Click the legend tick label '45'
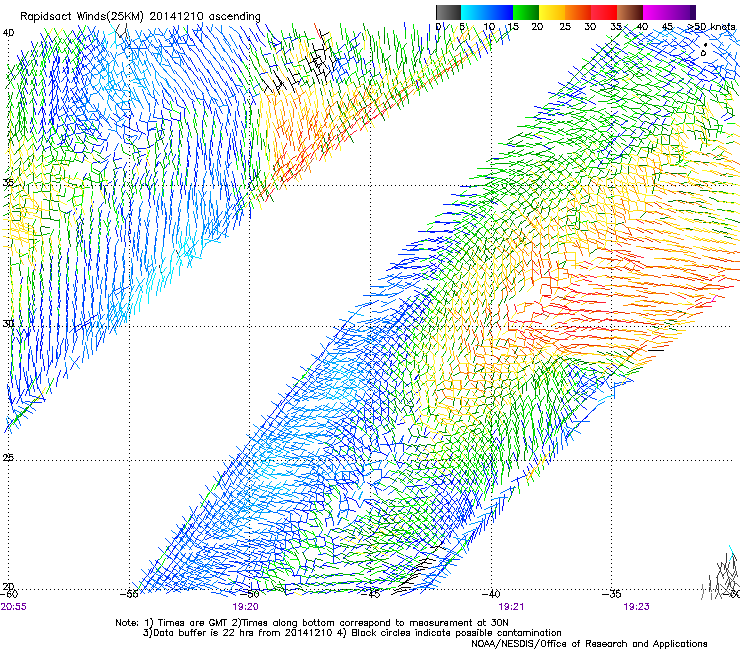 667,26
